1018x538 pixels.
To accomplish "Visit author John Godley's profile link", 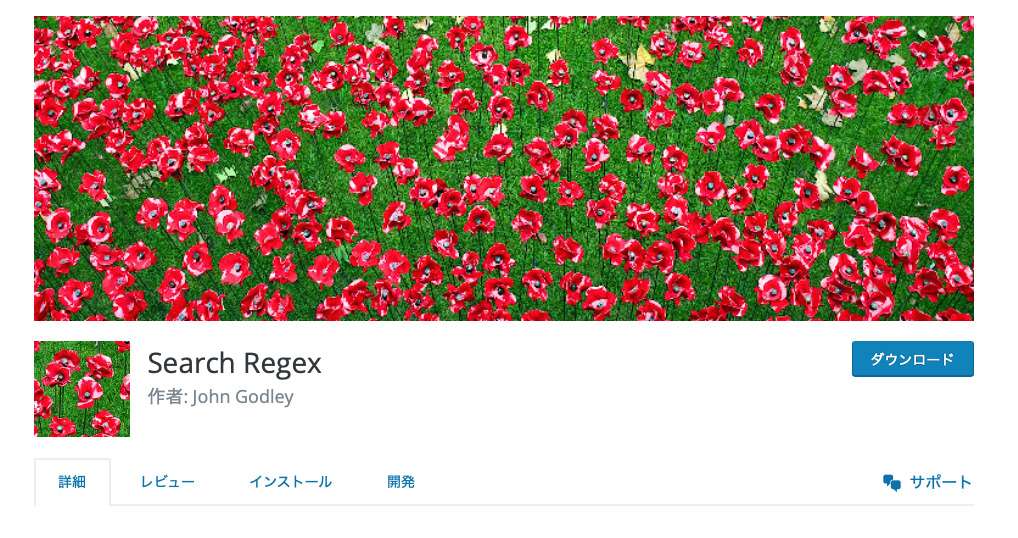I will (243, 397).
